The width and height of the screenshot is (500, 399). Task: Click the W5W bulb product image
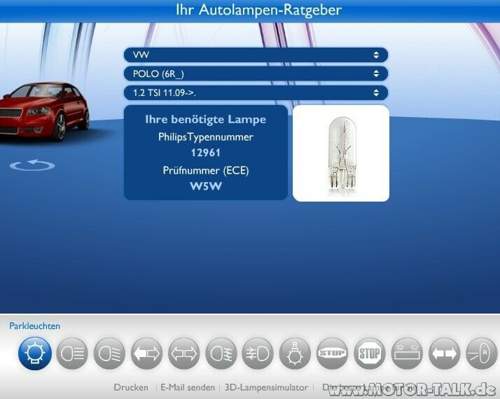click(x=341, y=153)
